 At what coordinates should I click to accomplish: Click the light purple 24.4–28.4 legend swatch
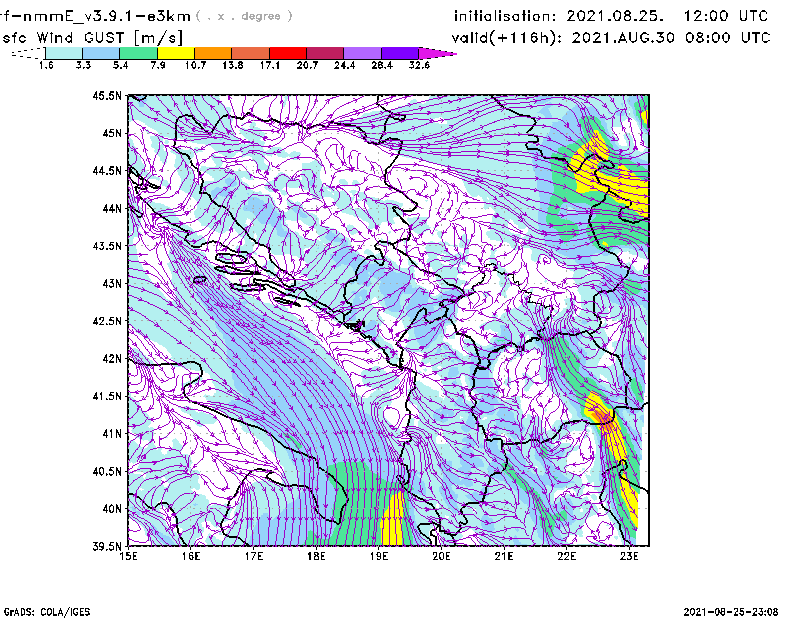(362, 53)
